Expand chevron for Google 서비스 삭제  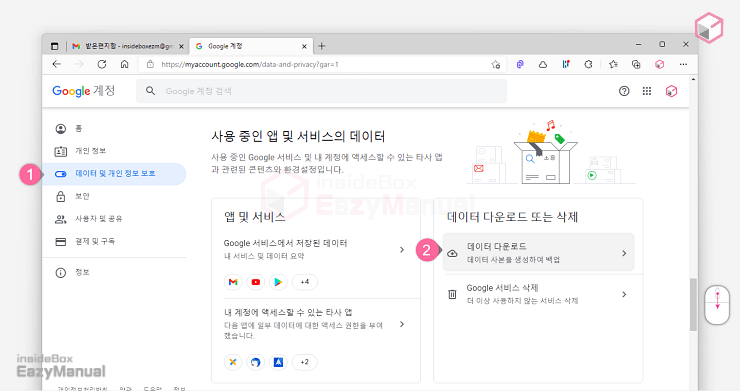point(624,294)
